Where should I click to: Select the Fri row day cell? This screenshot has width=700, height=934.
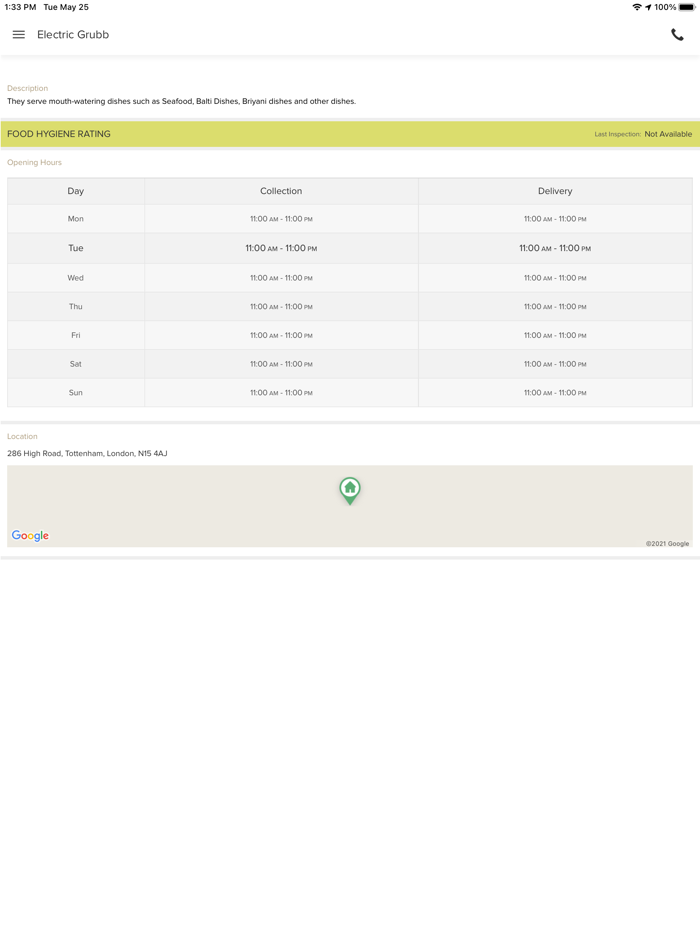tap(76, 335)
